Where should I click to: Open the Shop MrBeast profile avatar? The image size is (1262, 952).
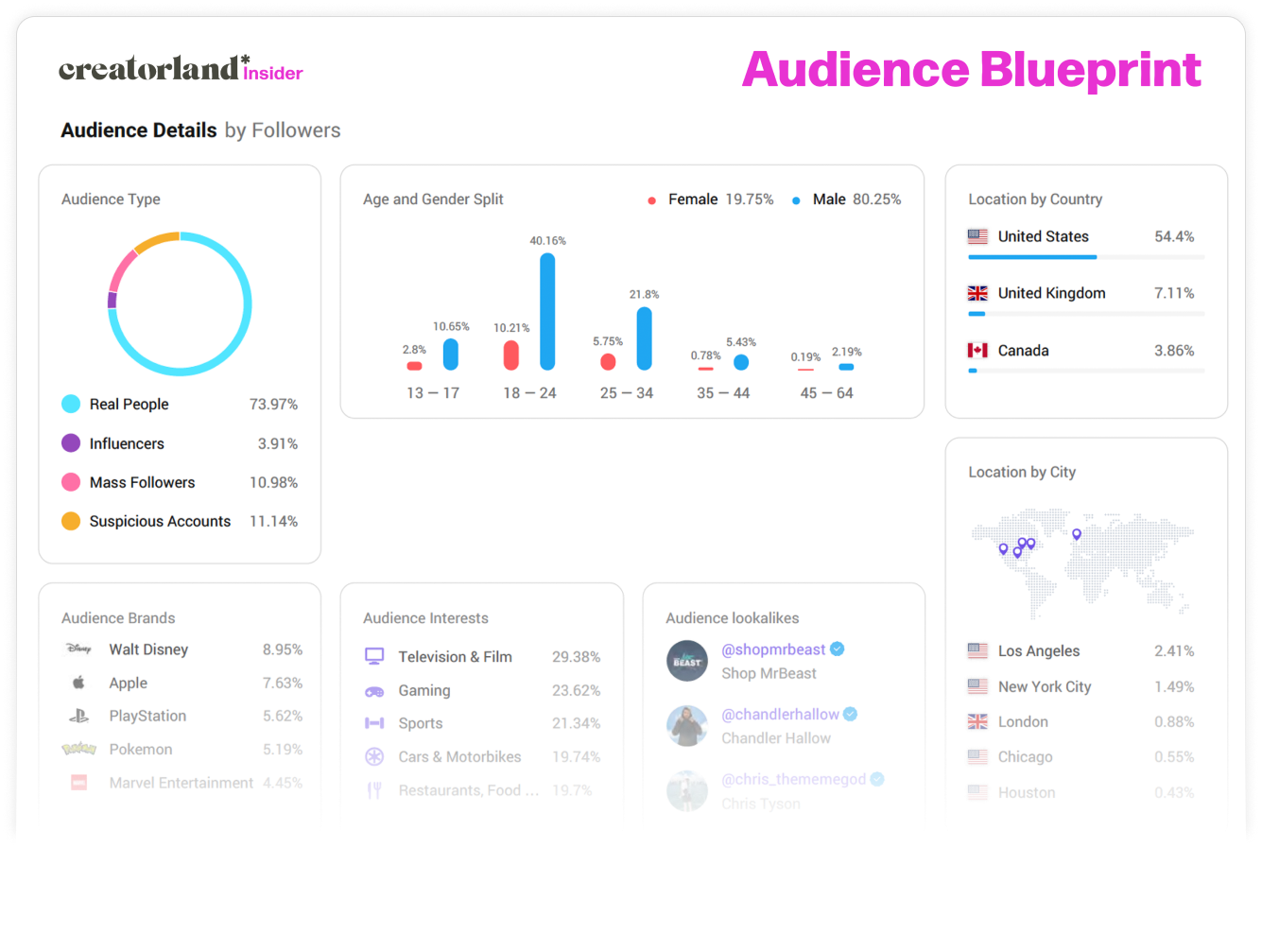687,661
